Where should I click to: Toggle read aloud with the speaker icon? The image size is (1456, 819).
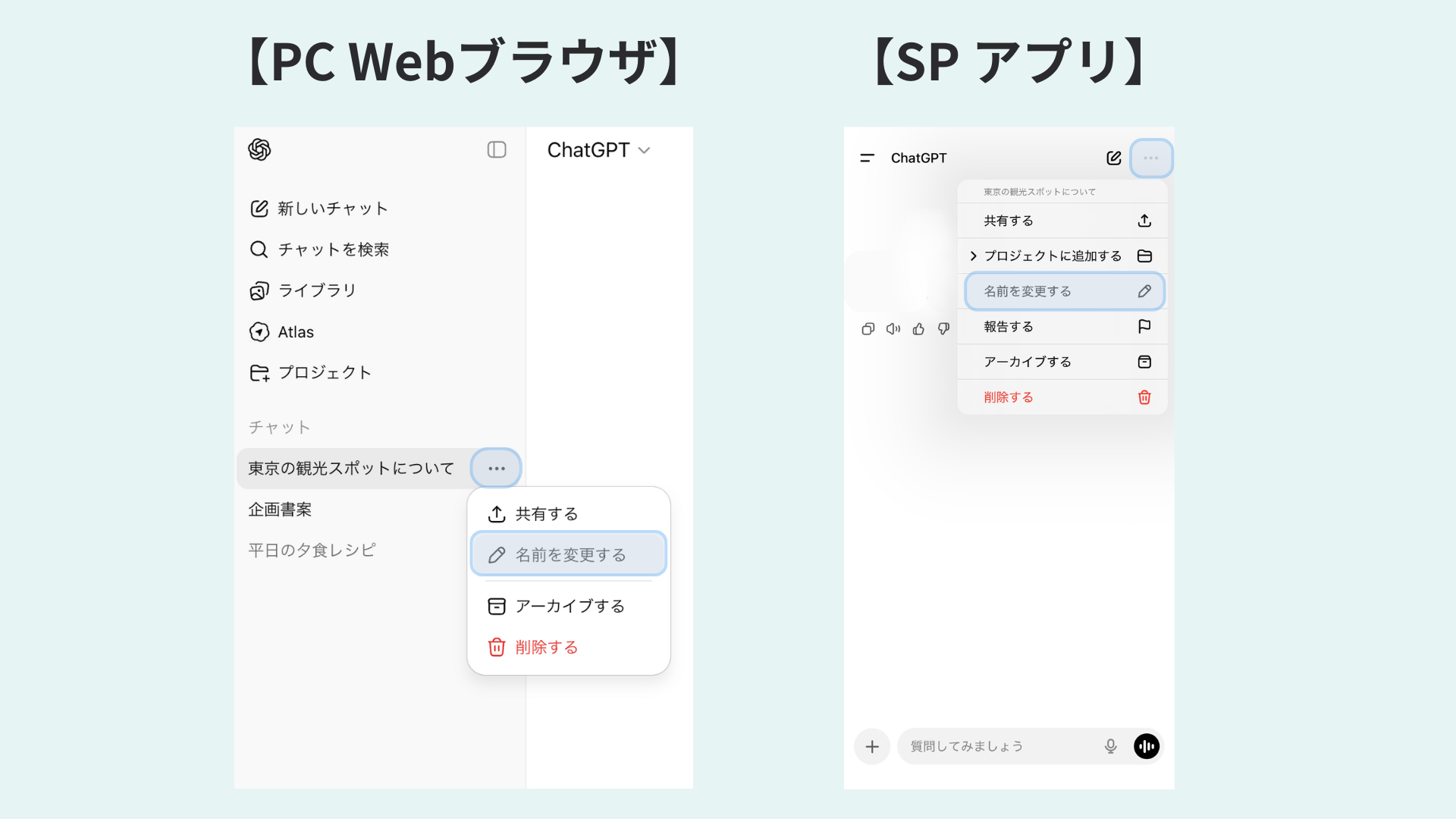pyautogui.click(x=893, y=328)
